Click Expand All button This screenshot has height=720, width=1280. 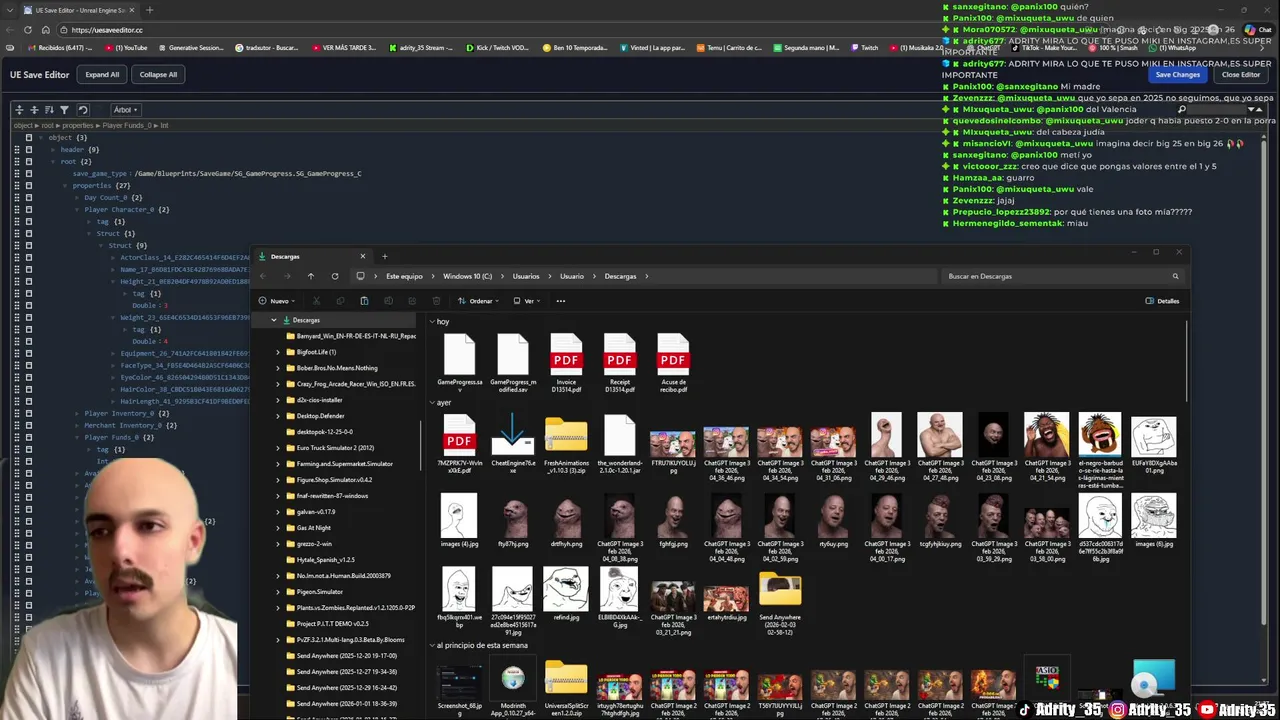coord(102,74)
